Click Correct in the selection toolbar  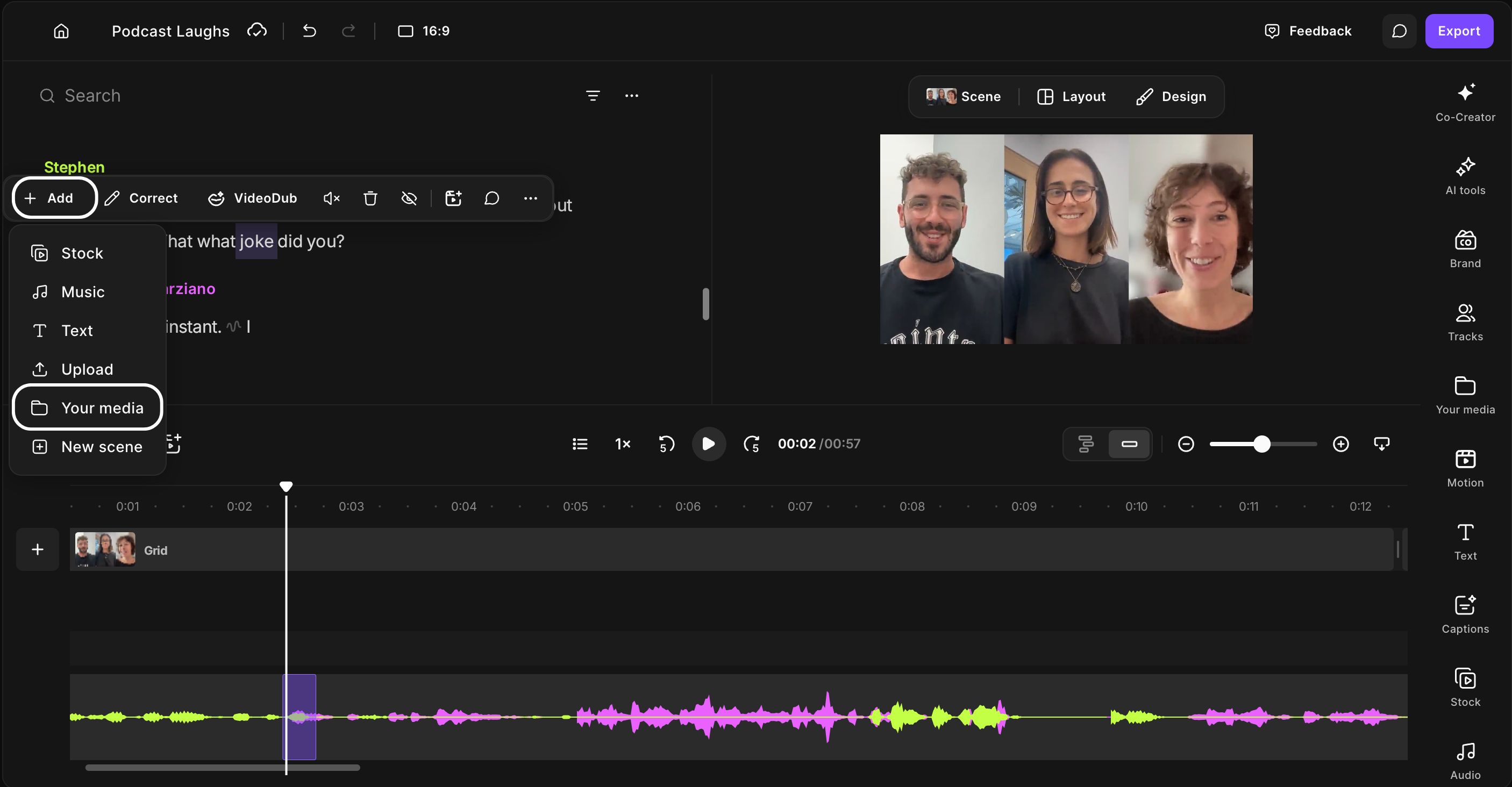click(x=141, y=198)
